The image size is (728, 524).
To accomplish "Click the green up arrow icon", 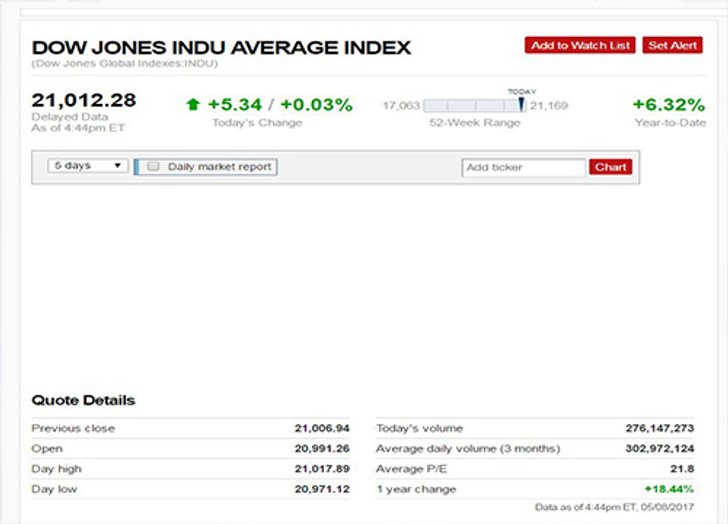I will (x=193, y=104).
